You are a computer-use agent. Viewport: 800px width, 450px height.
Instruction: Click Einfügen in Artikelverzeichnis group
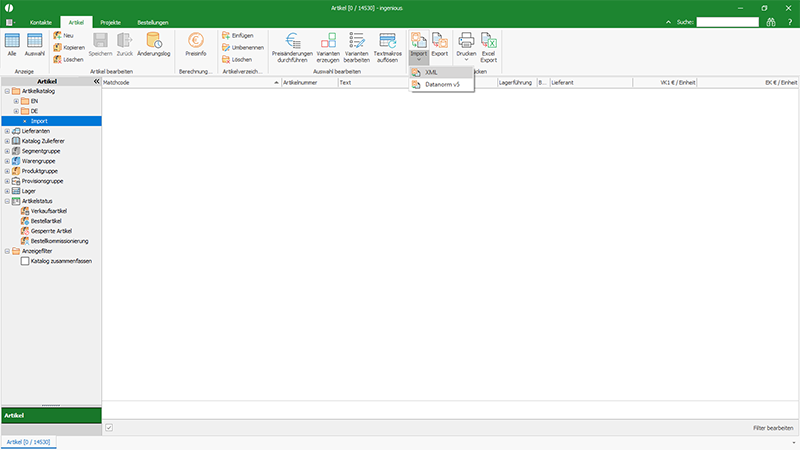coord(238,36)
